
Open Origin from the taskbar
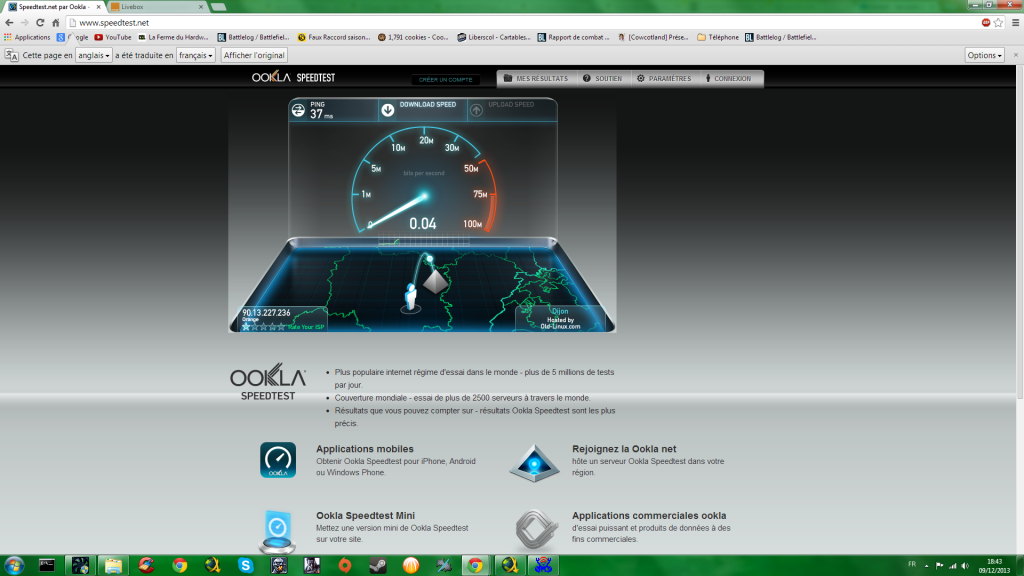coord(344,566)
